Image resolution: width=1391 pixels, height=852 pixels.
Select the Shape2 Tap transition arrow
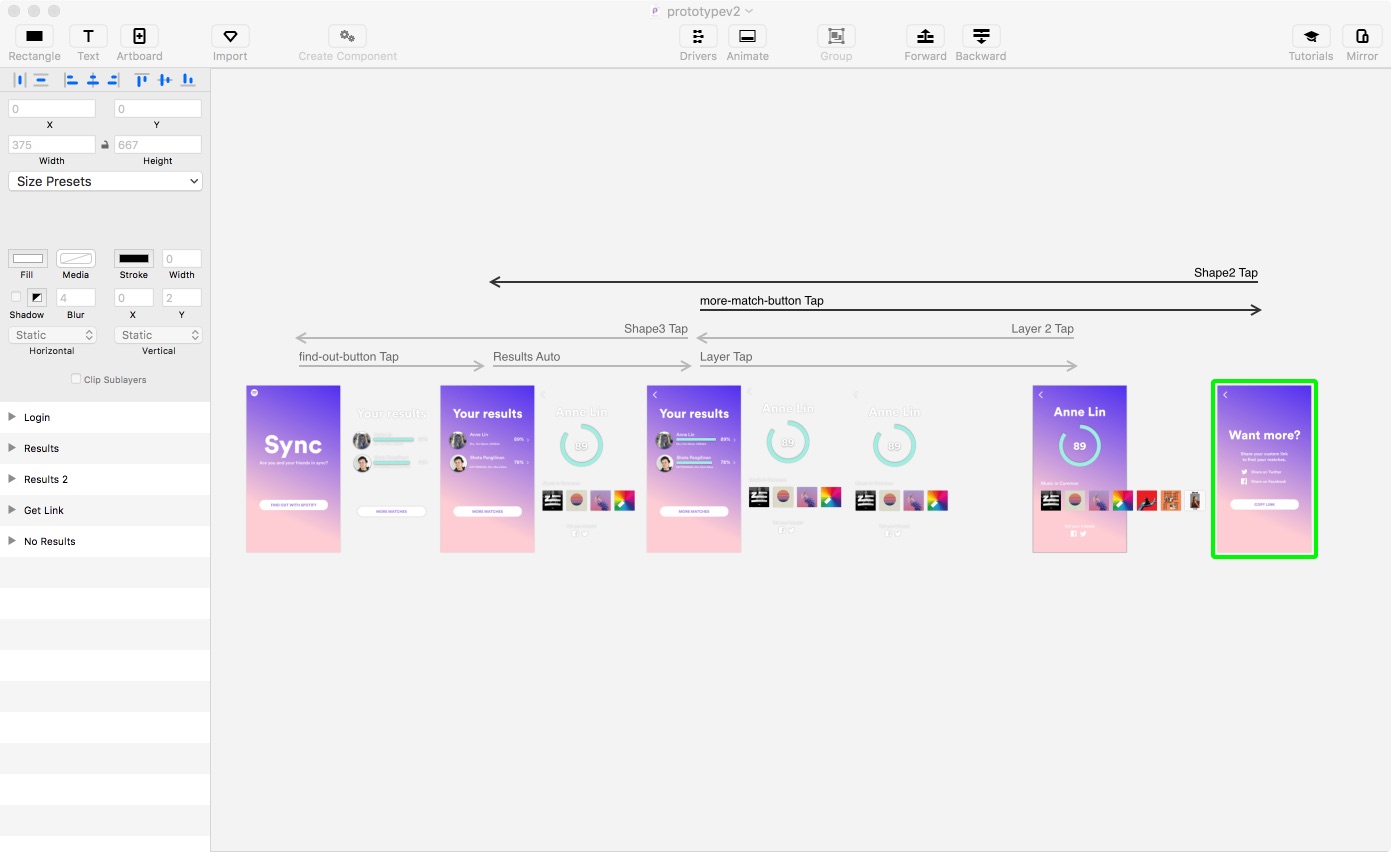873,282
